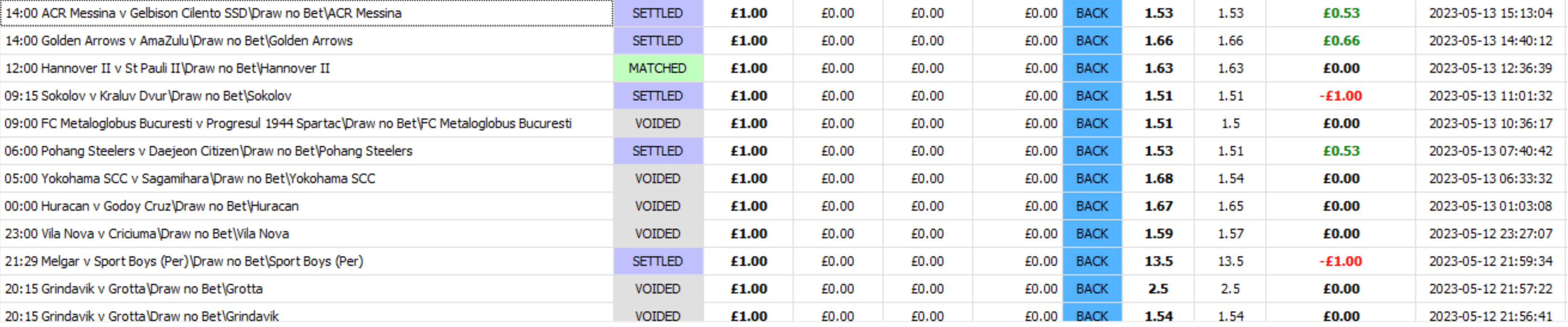Click timestamp 2023-05-12 23:27:07

coord(1491,234)
